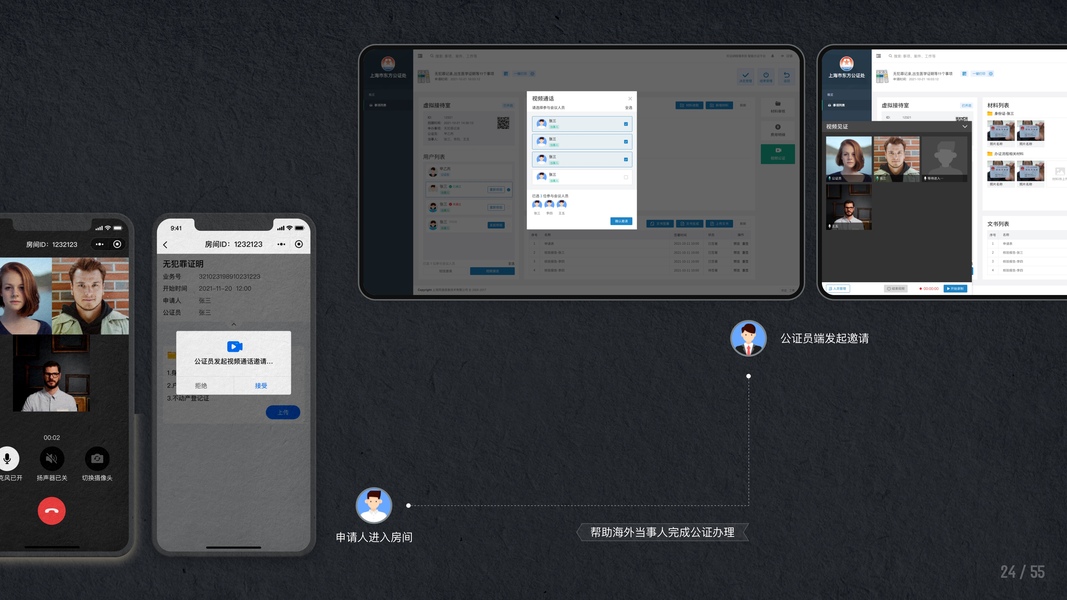The width and height of the screenshot is (1067, 600).
Task: Click the personnel management button below 视频见证
Action: [838, 288]
